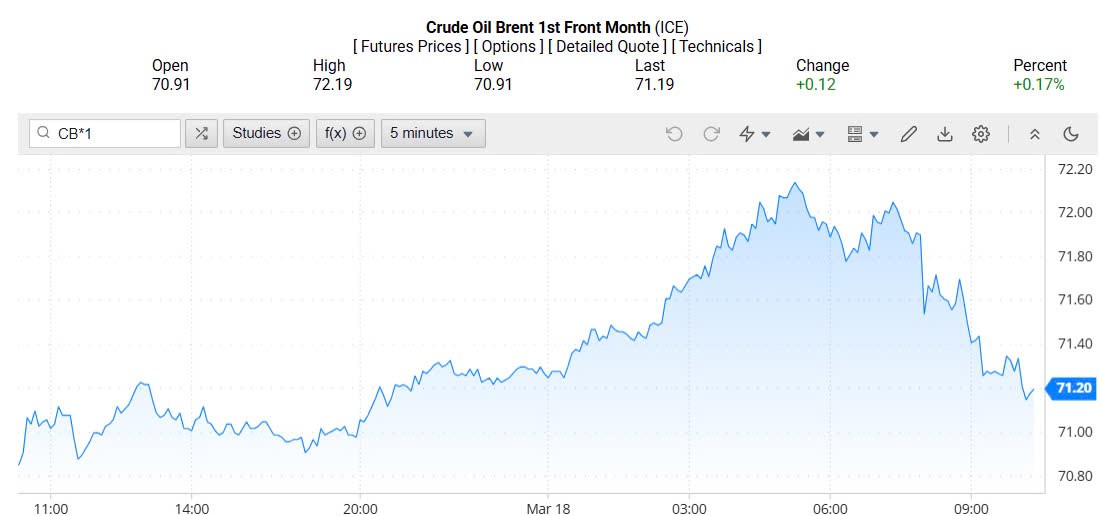Go to the Options page
1101x516 pixels.
(x=509, y=46)
